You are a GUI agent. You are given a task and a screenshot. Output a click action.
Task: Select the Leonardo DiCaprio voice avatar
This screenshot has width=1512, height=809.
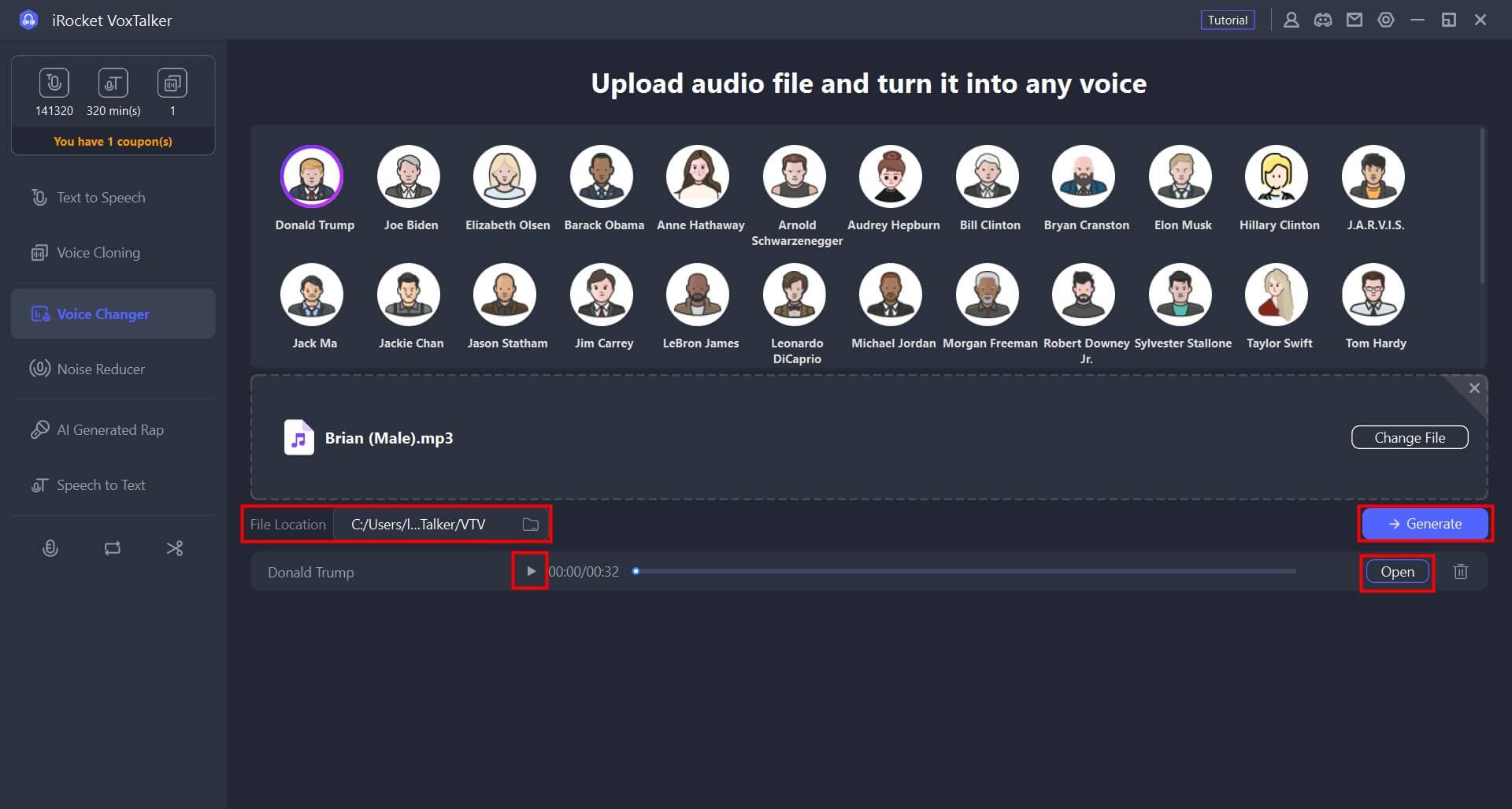(x=795, y=295)
